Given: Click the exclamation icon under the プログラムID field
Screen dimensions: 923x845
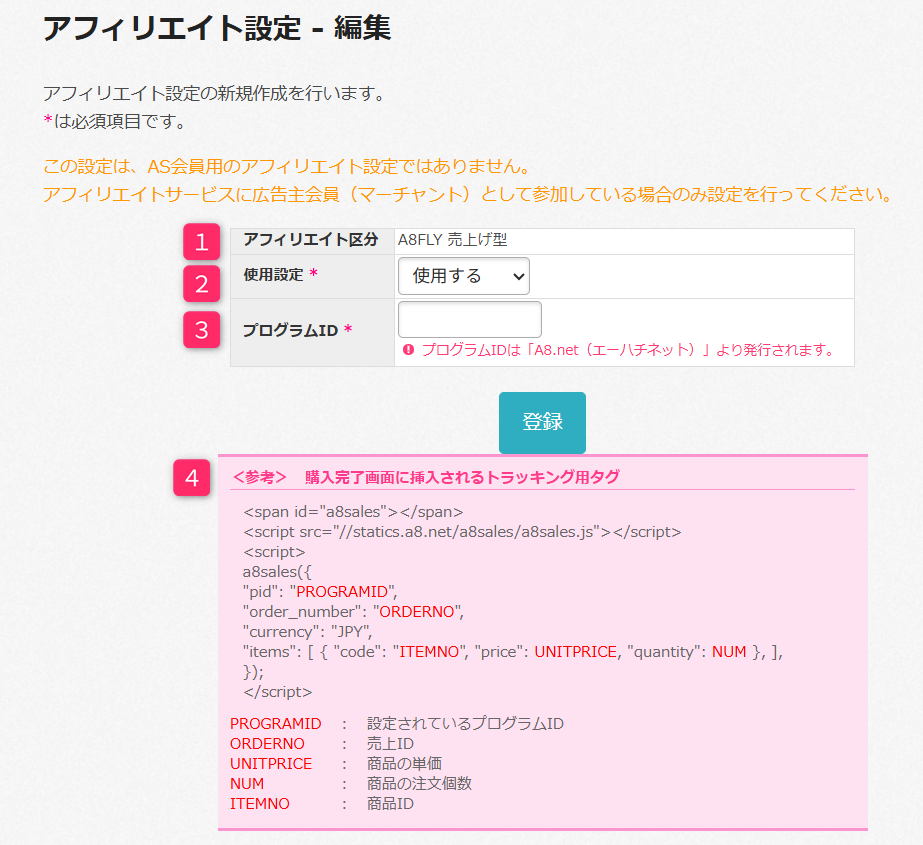Looking at the screenshot, I should (x=408, y=350).
